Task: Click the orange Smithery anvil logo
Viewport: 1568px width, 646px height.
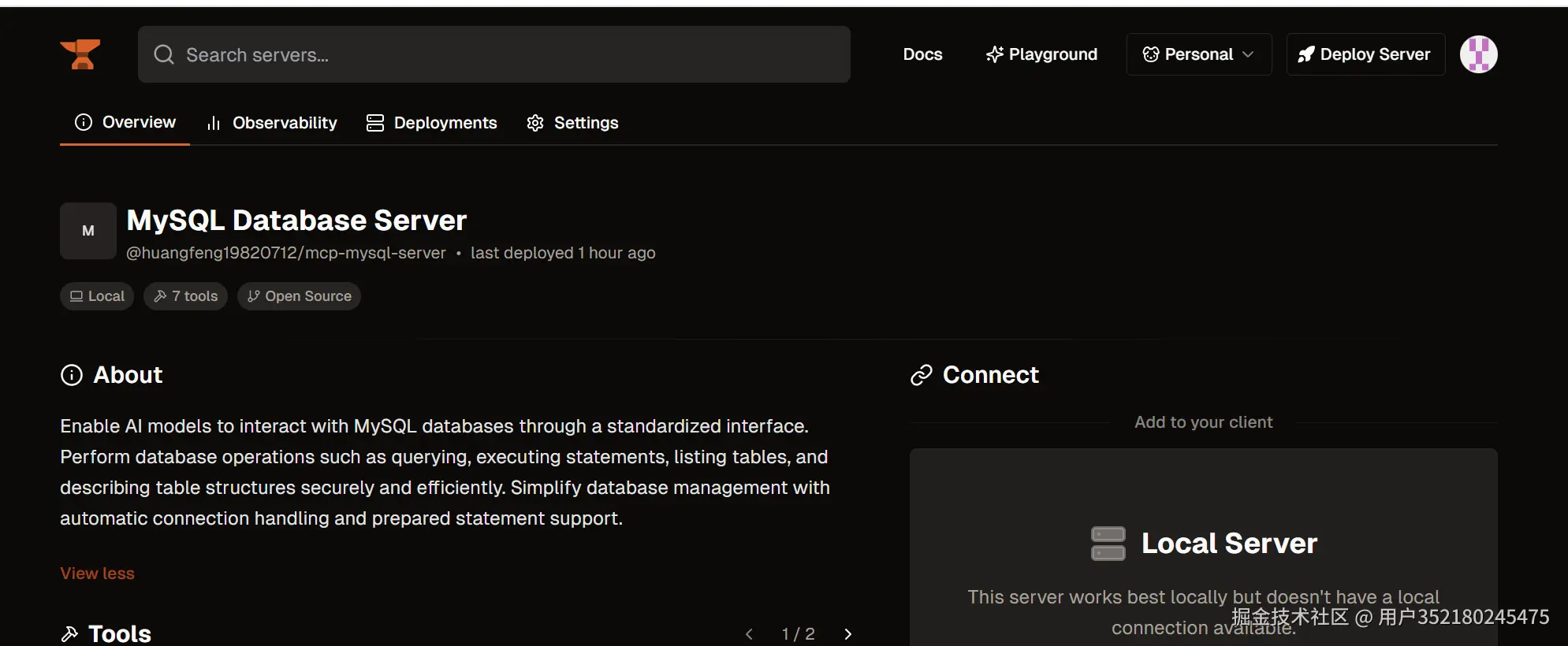Action: pos(80,54)
